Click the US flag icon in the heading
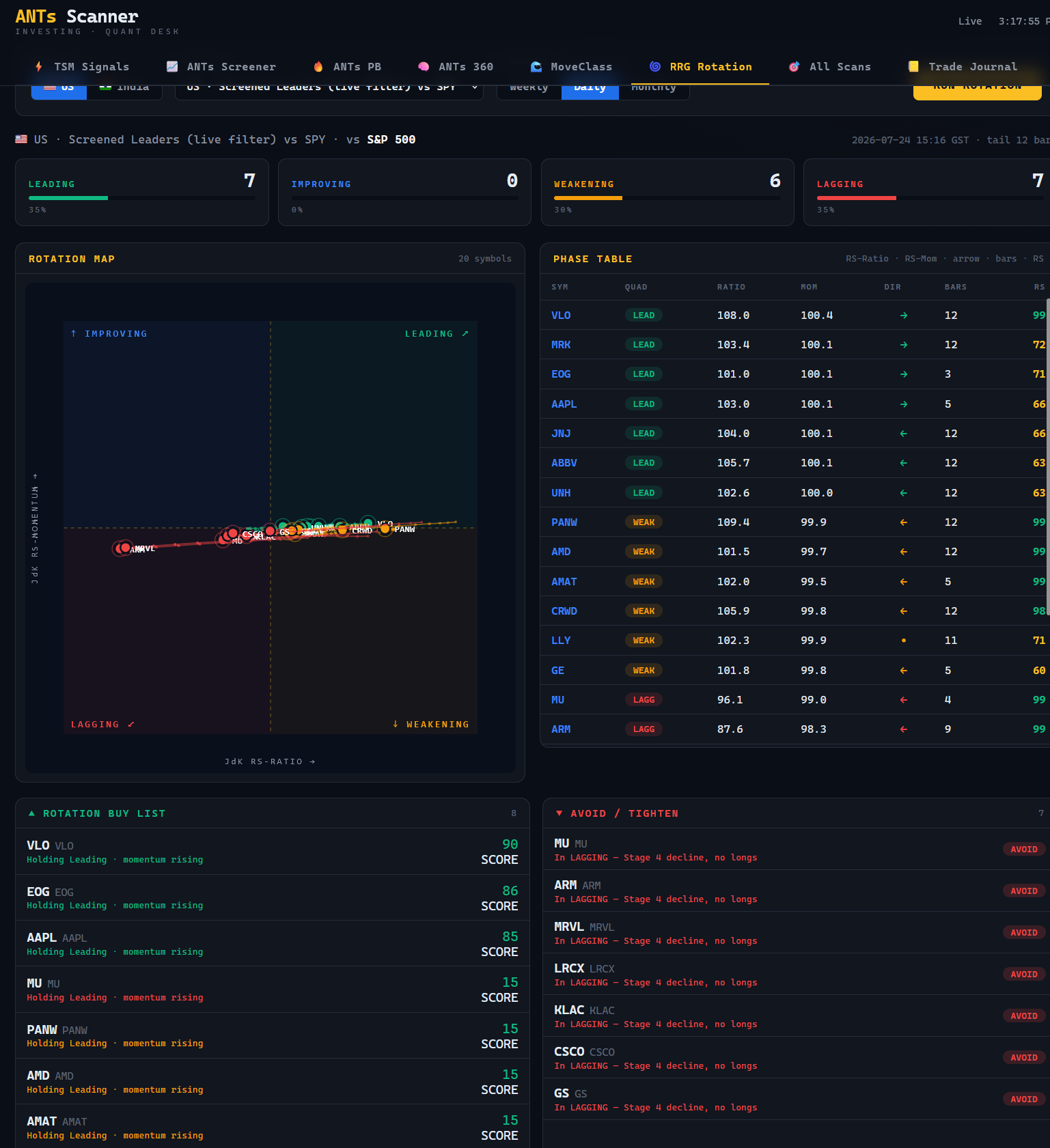This screenshot has height=1148, width=1050. pyautogui.click(x=21, y=139)
